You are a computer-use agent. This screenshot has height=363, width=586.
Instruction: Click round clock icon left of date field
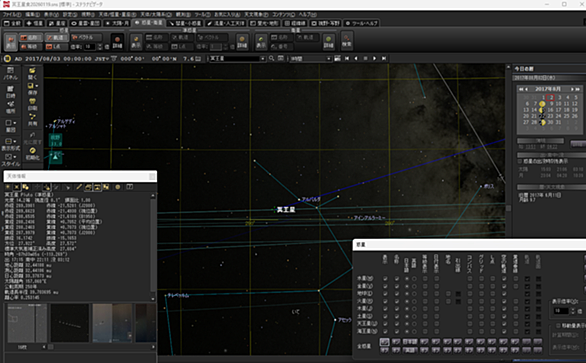coord(7,59)
